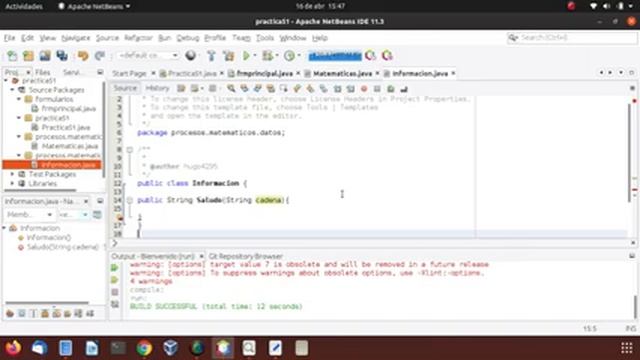Open the Files panel tab
The width and height of the screenshot is (640, 360).
(42, 72)
